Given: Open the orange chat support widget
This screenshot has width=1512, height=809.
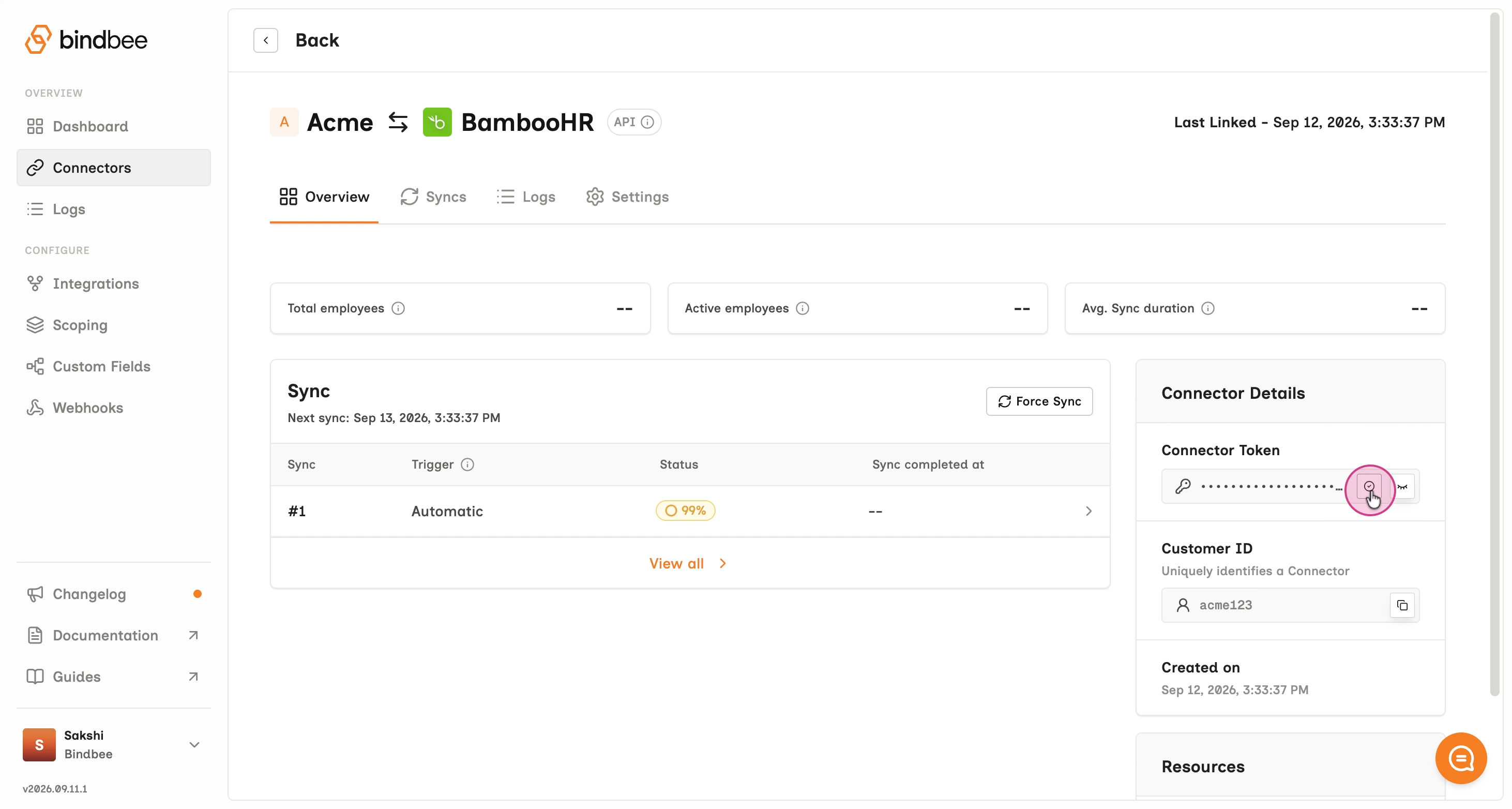Looking at the screenshot, I should pos(1461,758).
